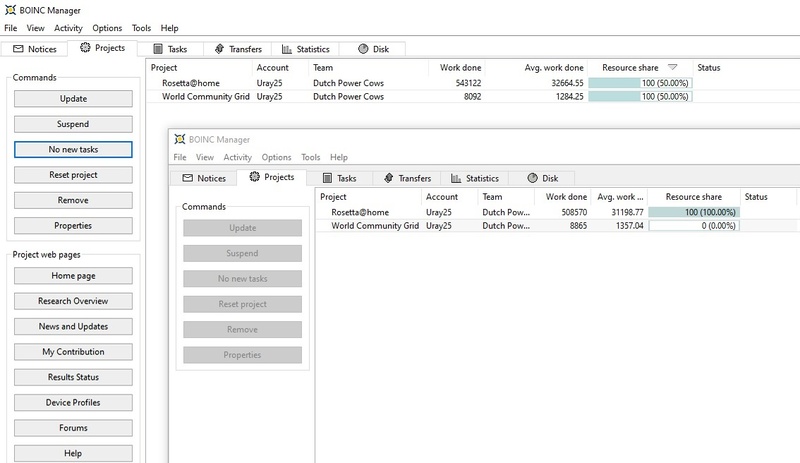The width and height of the screenshot is (800, 463).
Task: Click the 100 (100.00%) resource share bar
Action: click(x=694, y=212)
